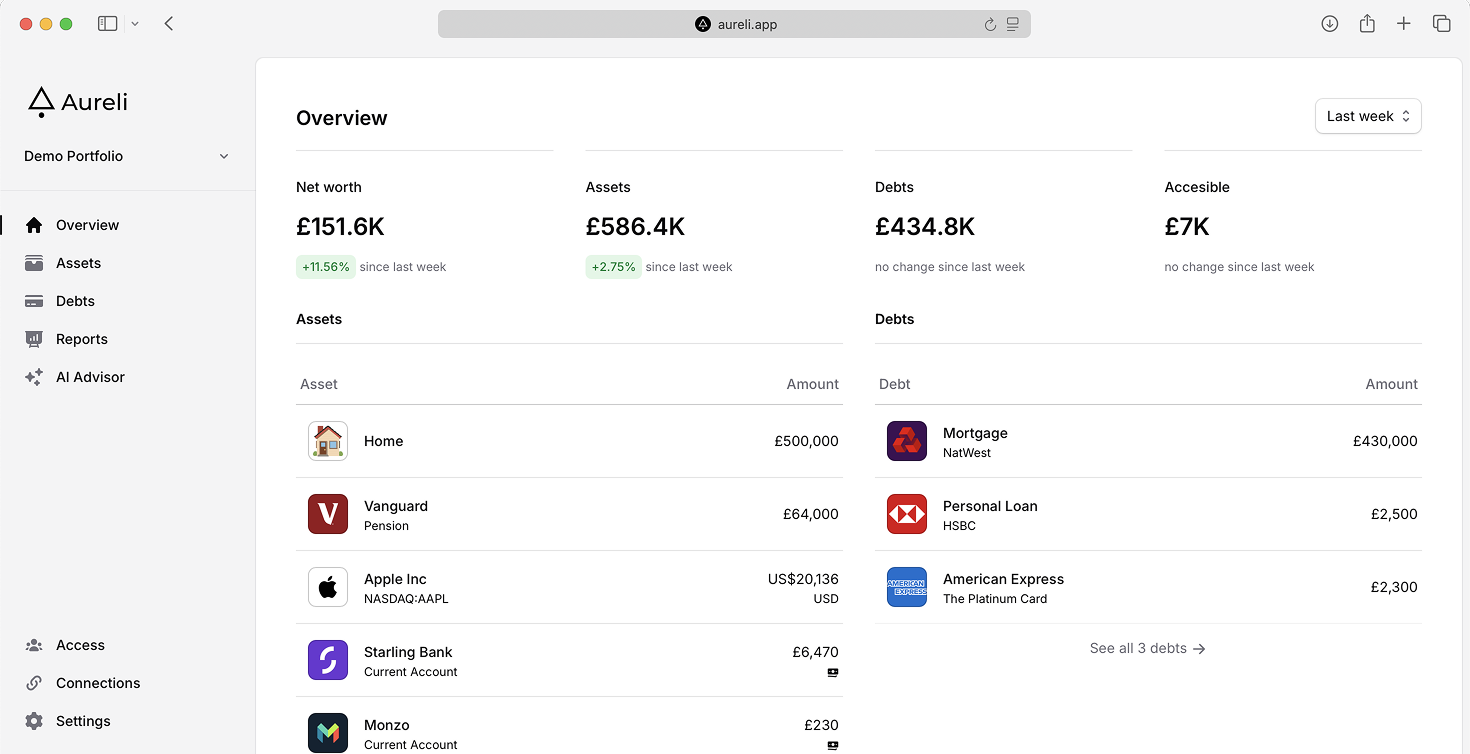Viewport: 1470px width, 754px height.
Task: Go to the Assets sidebar item
Action: pos(78,263)
